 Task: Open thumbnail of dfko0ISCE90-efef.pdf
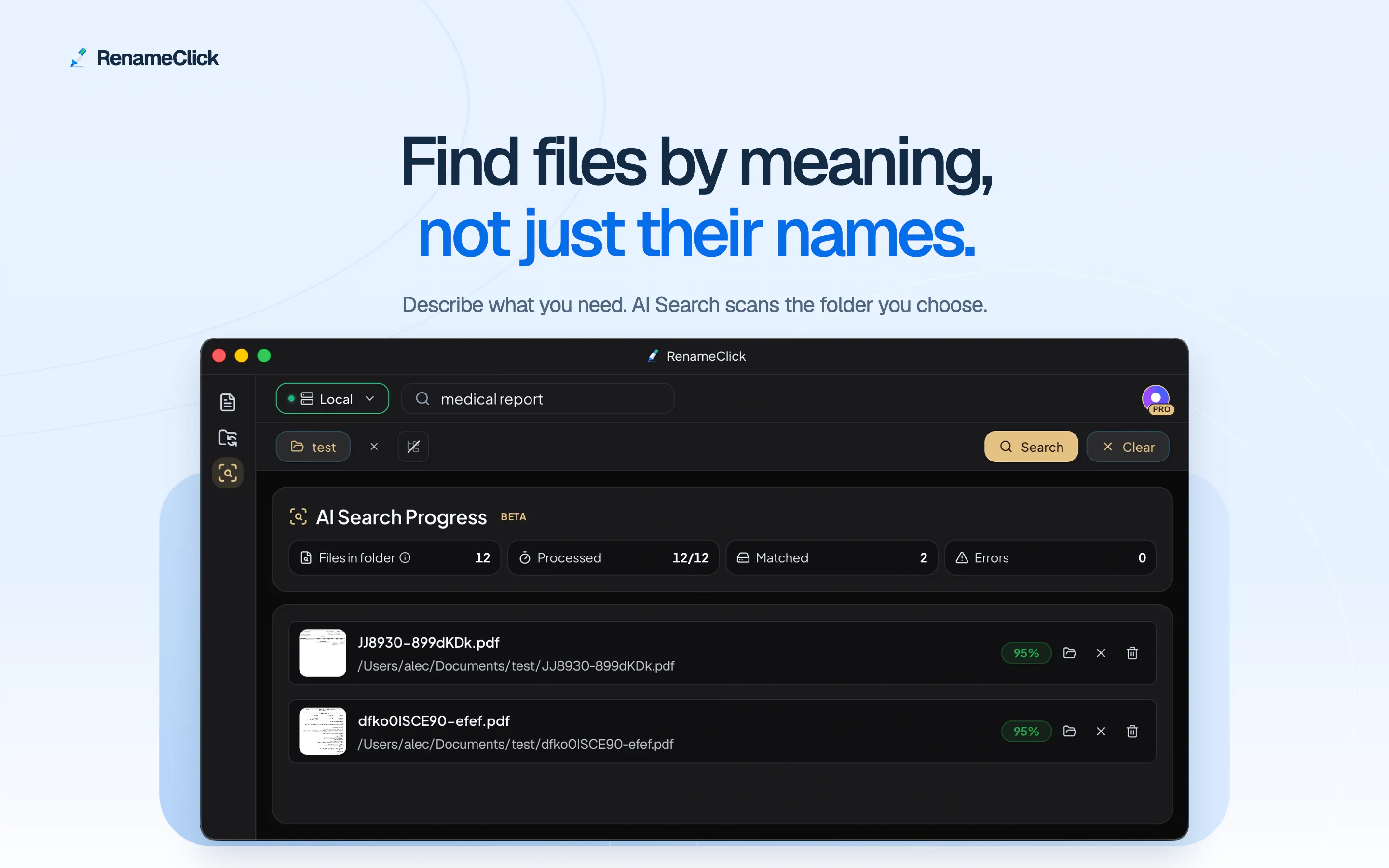pyautogui.click(x=323, y=731)
